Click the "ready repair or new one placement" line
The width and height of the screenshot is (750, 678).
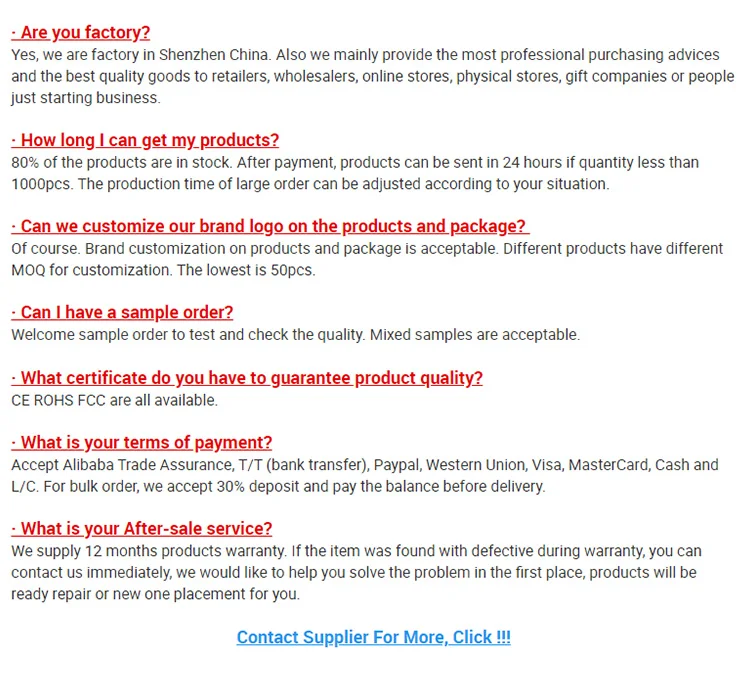click(155, 594)
